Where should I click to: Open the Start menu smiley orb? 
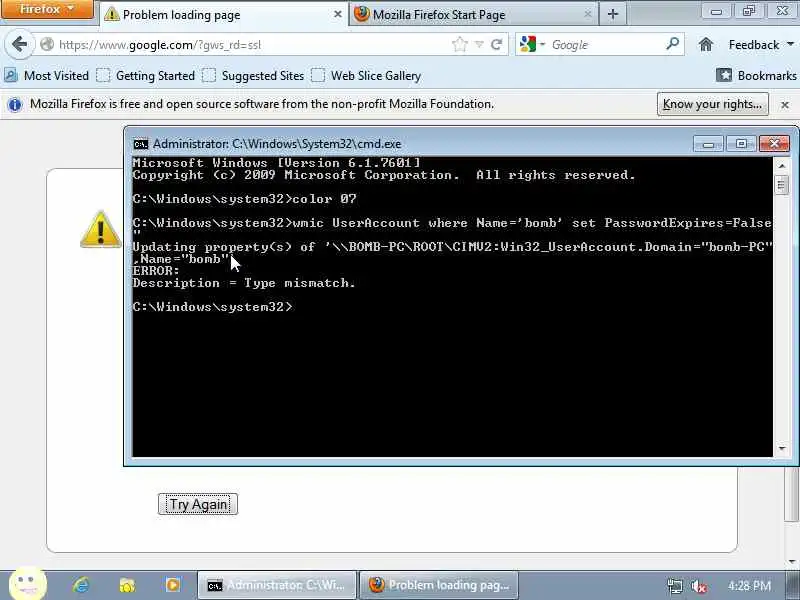tap(28, 584)
